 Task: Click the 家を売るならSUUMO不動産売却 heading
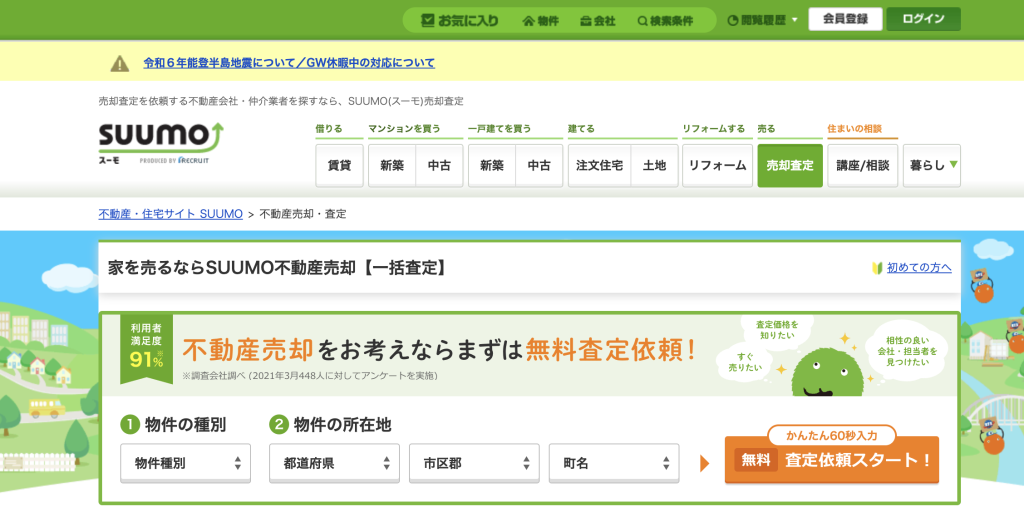(x=278, y=267)
